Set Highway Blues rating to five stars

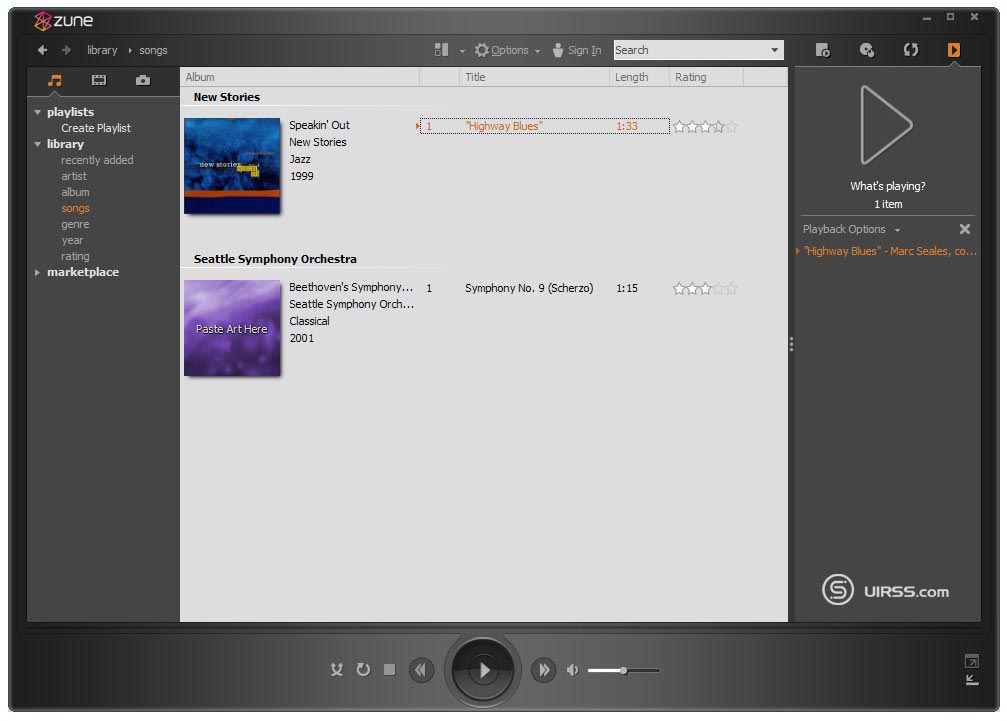click(731, 126)
